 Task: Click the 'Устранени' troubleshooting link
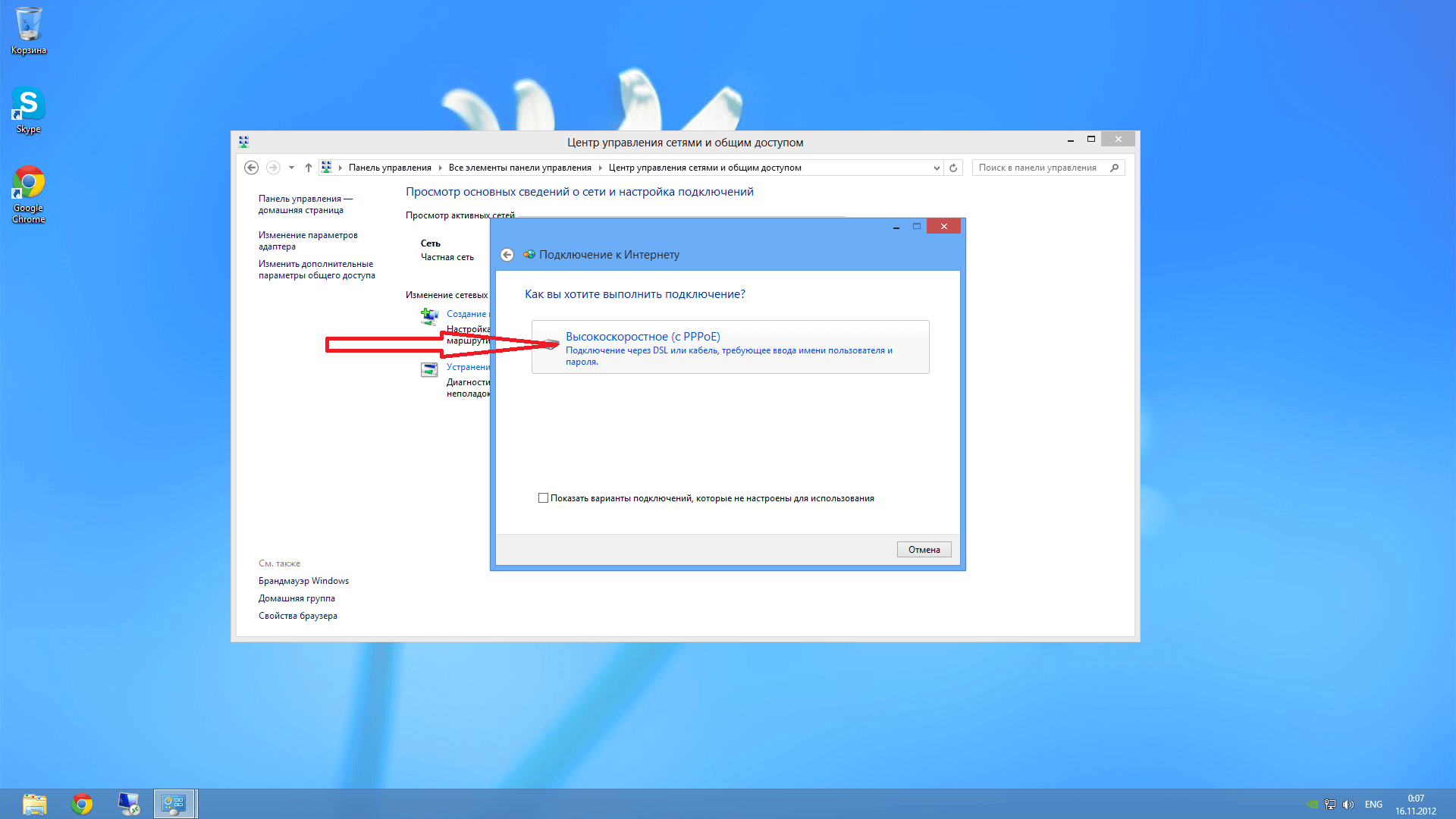pos(468,367)
